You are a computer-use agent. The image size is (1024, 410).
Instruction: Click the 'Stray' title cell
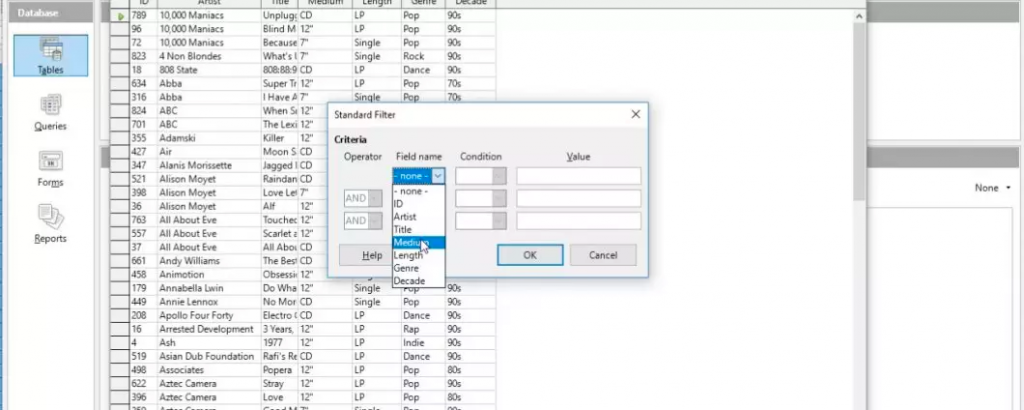(x=280, y=384)
